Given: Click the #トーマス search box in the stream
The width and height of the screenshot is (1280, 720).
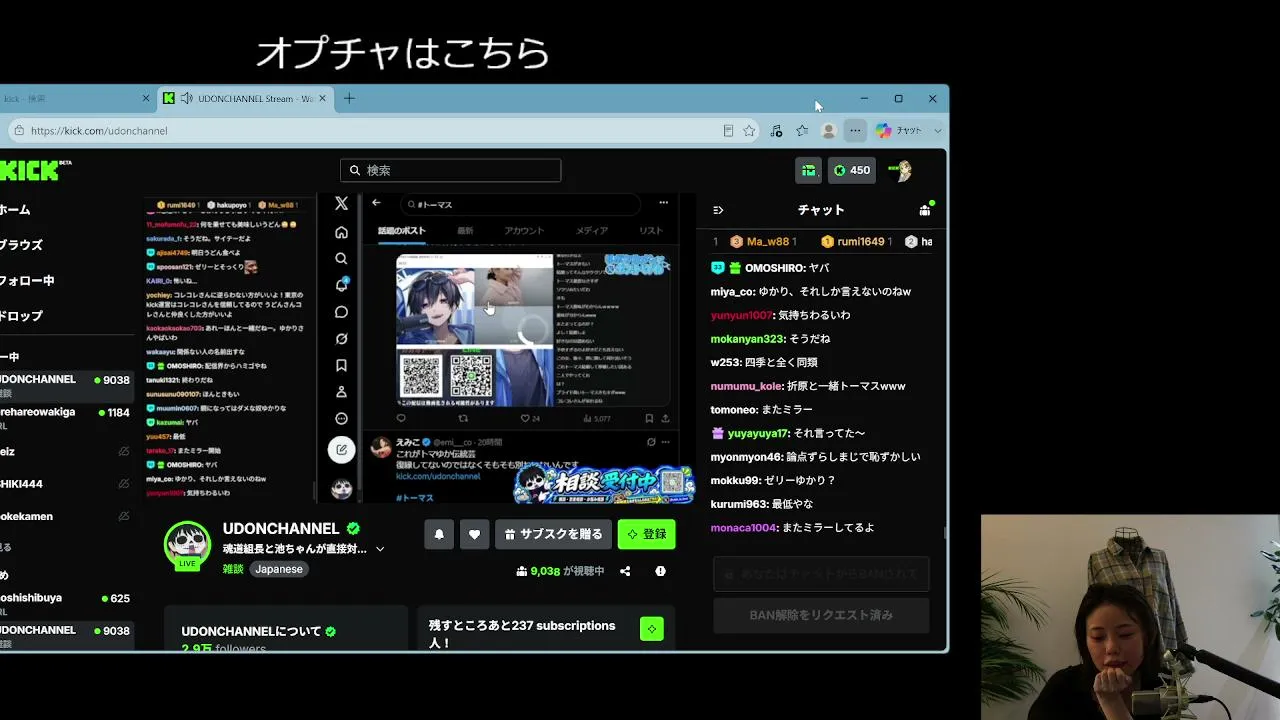Looking at the screenshot, I should [x=520, y=204].
